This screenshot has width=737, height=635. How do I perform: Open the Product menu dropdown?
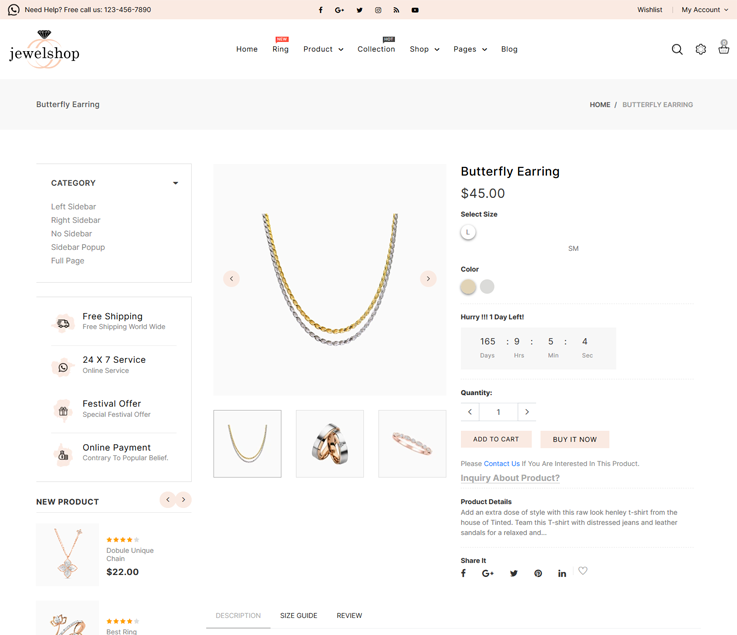323,49
